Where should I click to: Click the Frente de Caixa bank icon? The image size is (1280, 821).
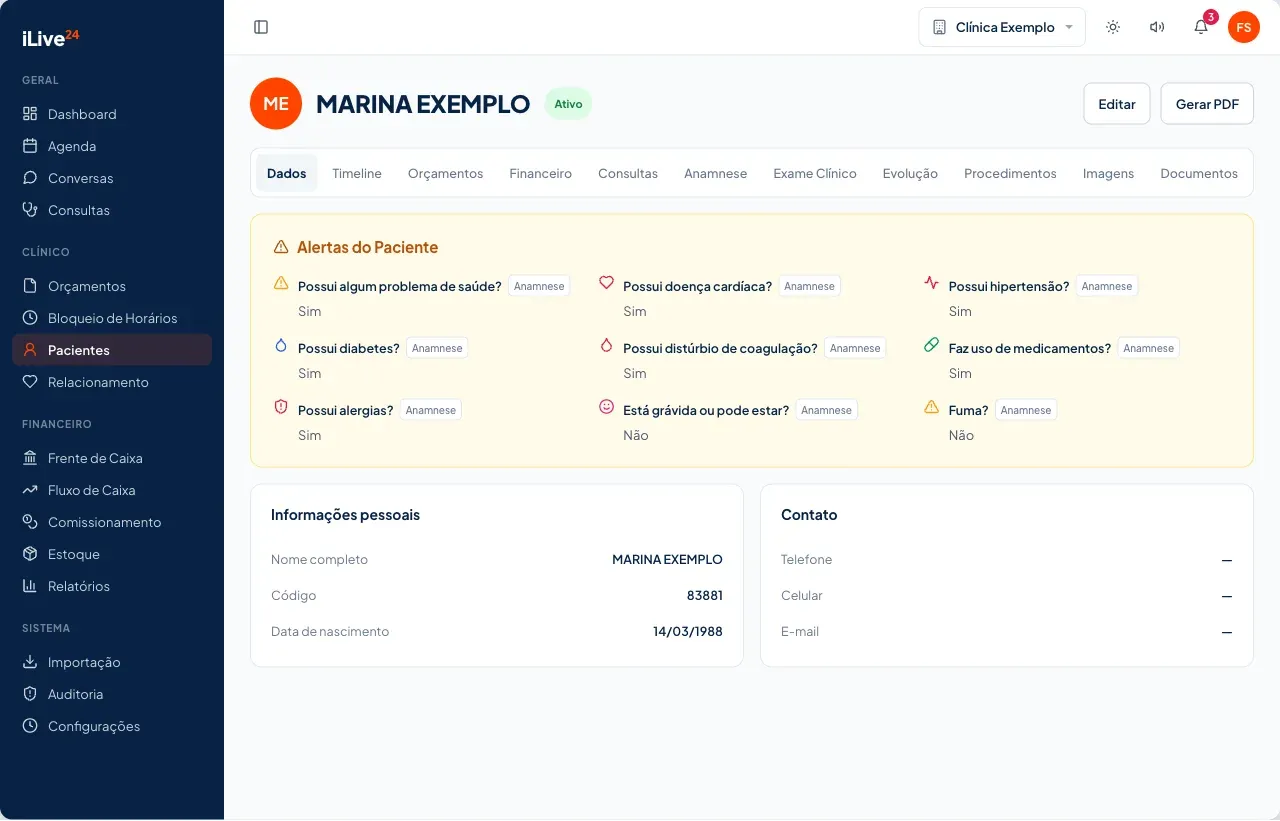pos(30,458)
